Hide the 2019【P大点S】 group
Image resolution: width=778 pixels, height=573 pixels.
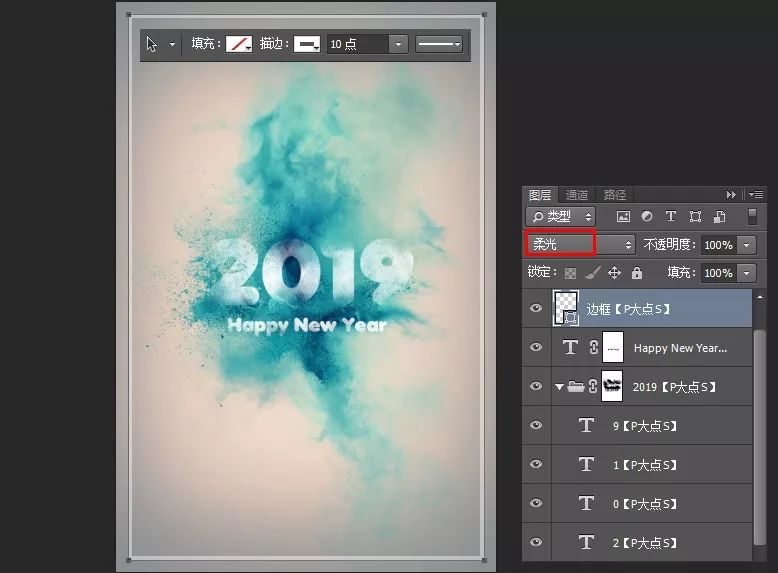[536, 386]
